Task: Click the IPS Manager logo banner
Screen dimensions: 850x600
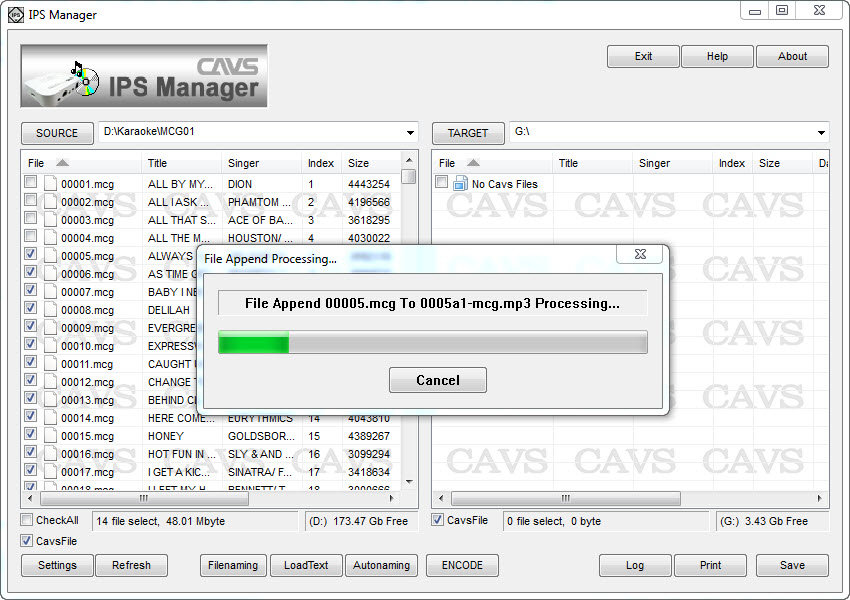Action: coord(144,76)
